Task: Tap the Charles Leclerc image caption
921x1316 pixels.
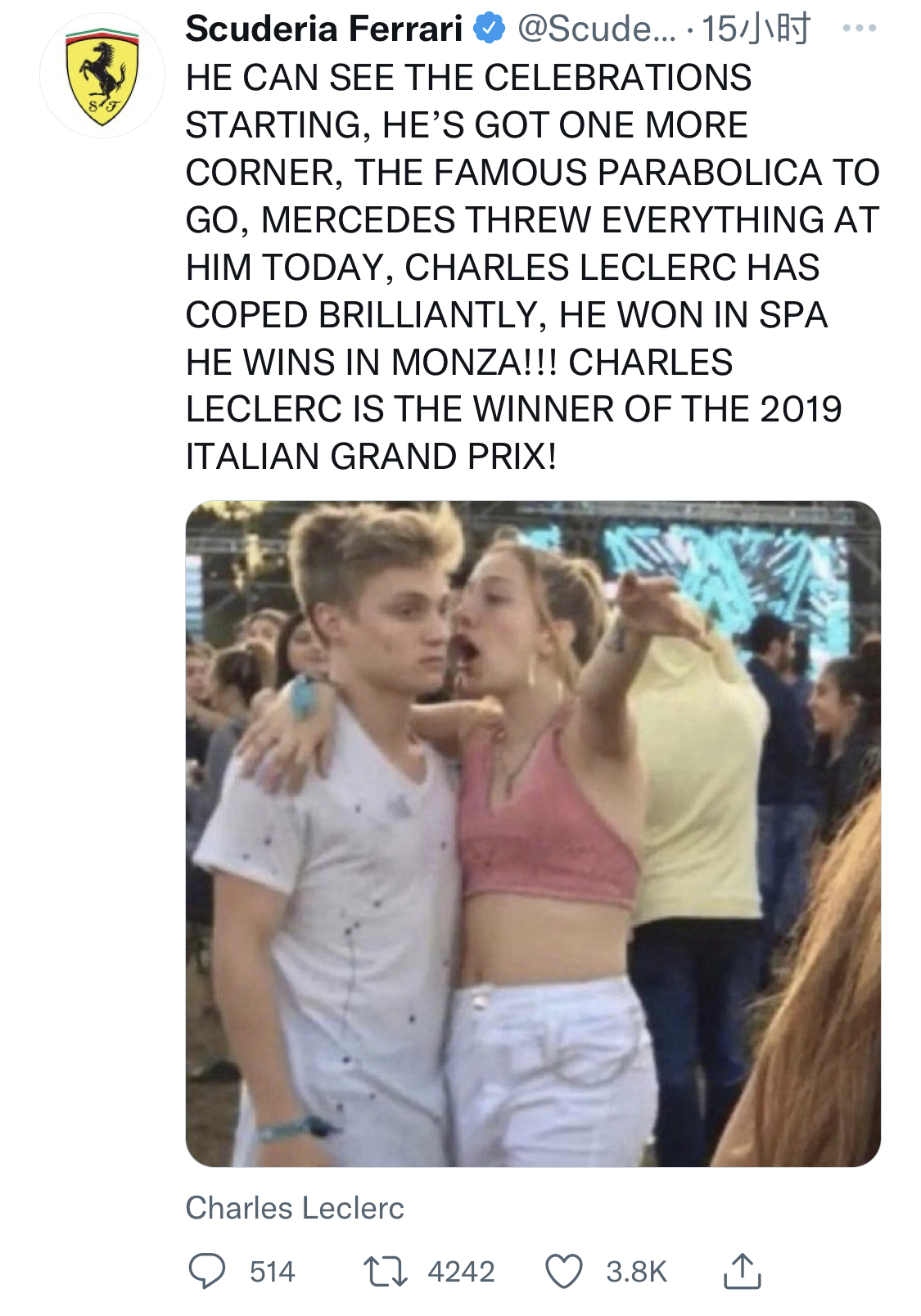Action: click(x=295, y=1208)
